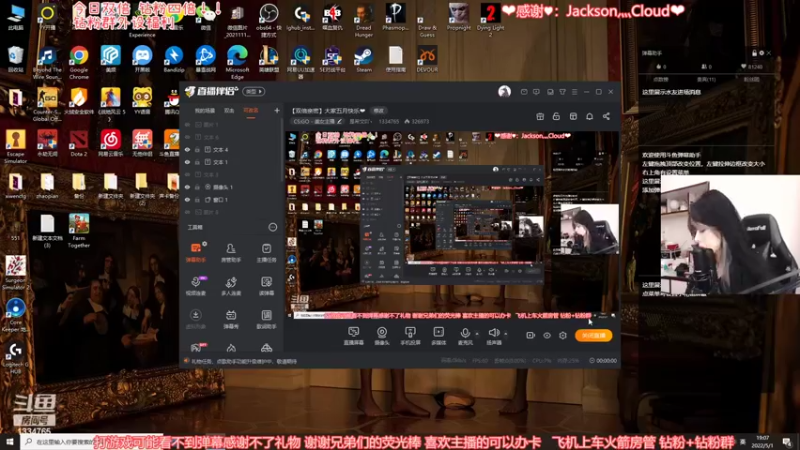The image size is (800, 450).
Task: Toggle visibility eye of 文本 4 source
Action: point(187,149)
